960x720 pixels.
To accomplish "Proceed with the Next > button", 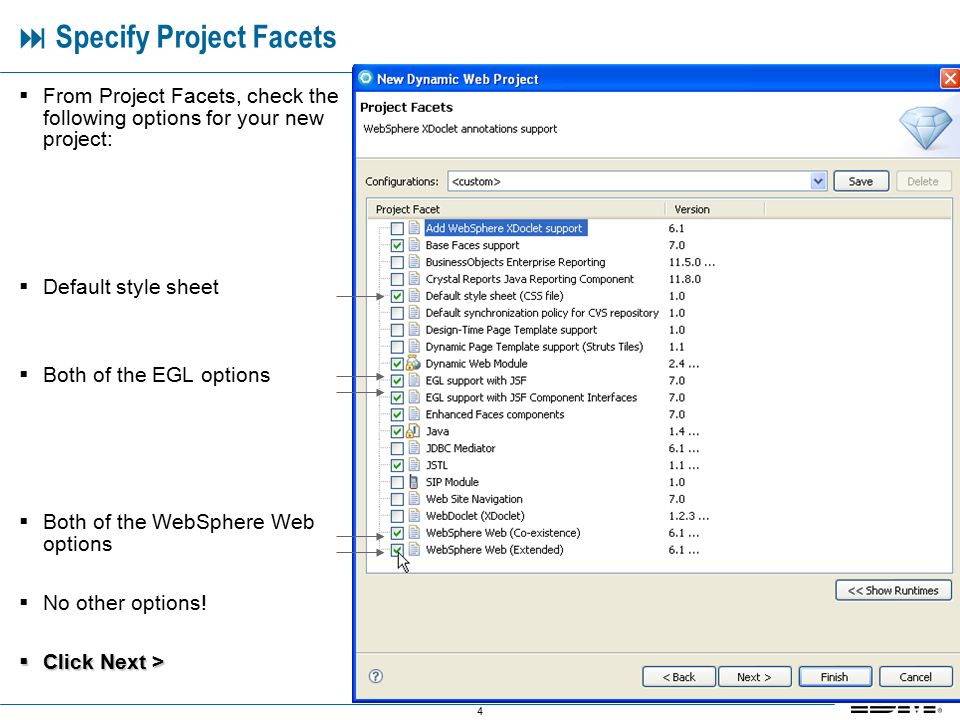I will (754, 677).
